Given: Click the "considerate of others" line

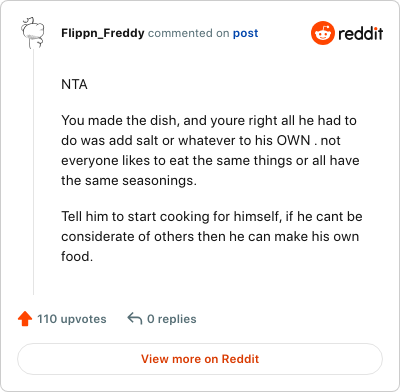Looking at the screenshot, I should coord(210,236).
